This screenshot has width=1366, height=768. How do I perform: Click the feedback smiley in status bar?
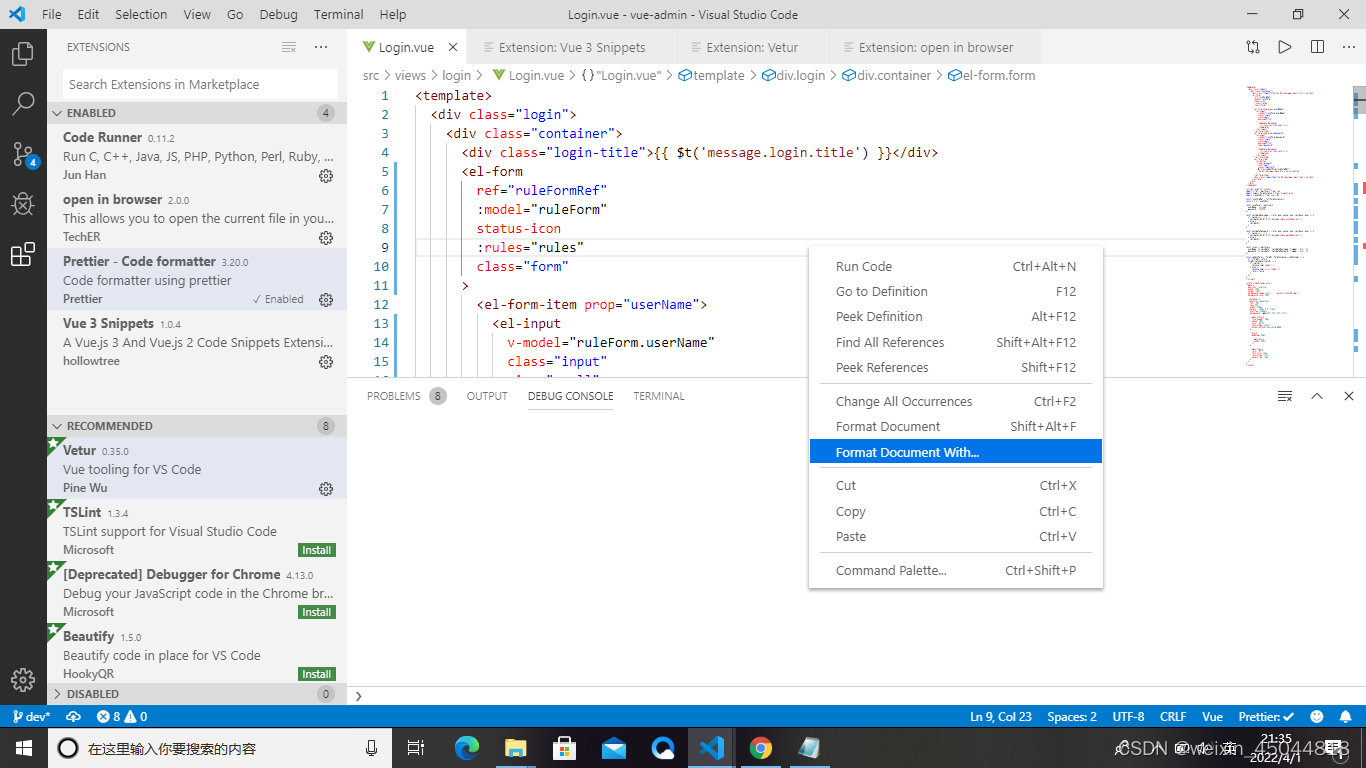click(x=1317, y=717)
